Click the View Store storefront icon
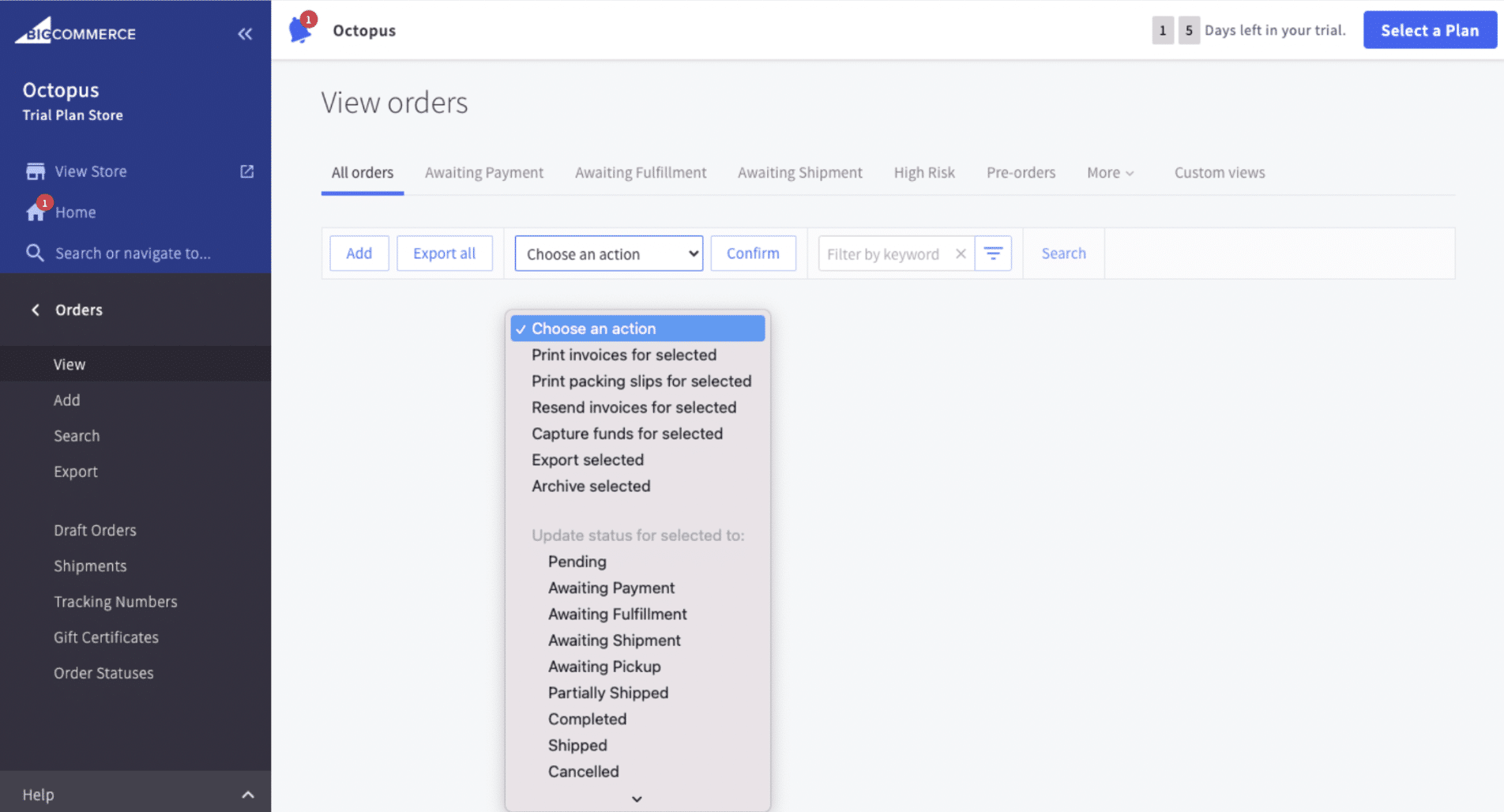The width and height of the screenshot is (1504, 812). pyautogui.click(x=36, y=171)
